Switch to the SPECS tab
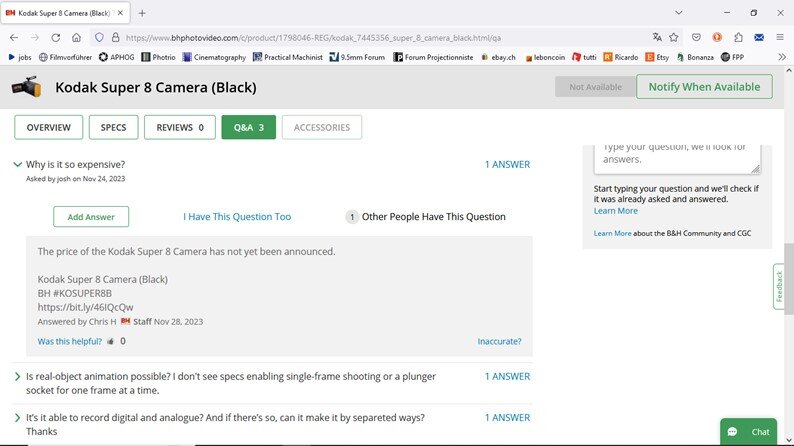The width and height of the screenshot is (794, 446). 114,127
